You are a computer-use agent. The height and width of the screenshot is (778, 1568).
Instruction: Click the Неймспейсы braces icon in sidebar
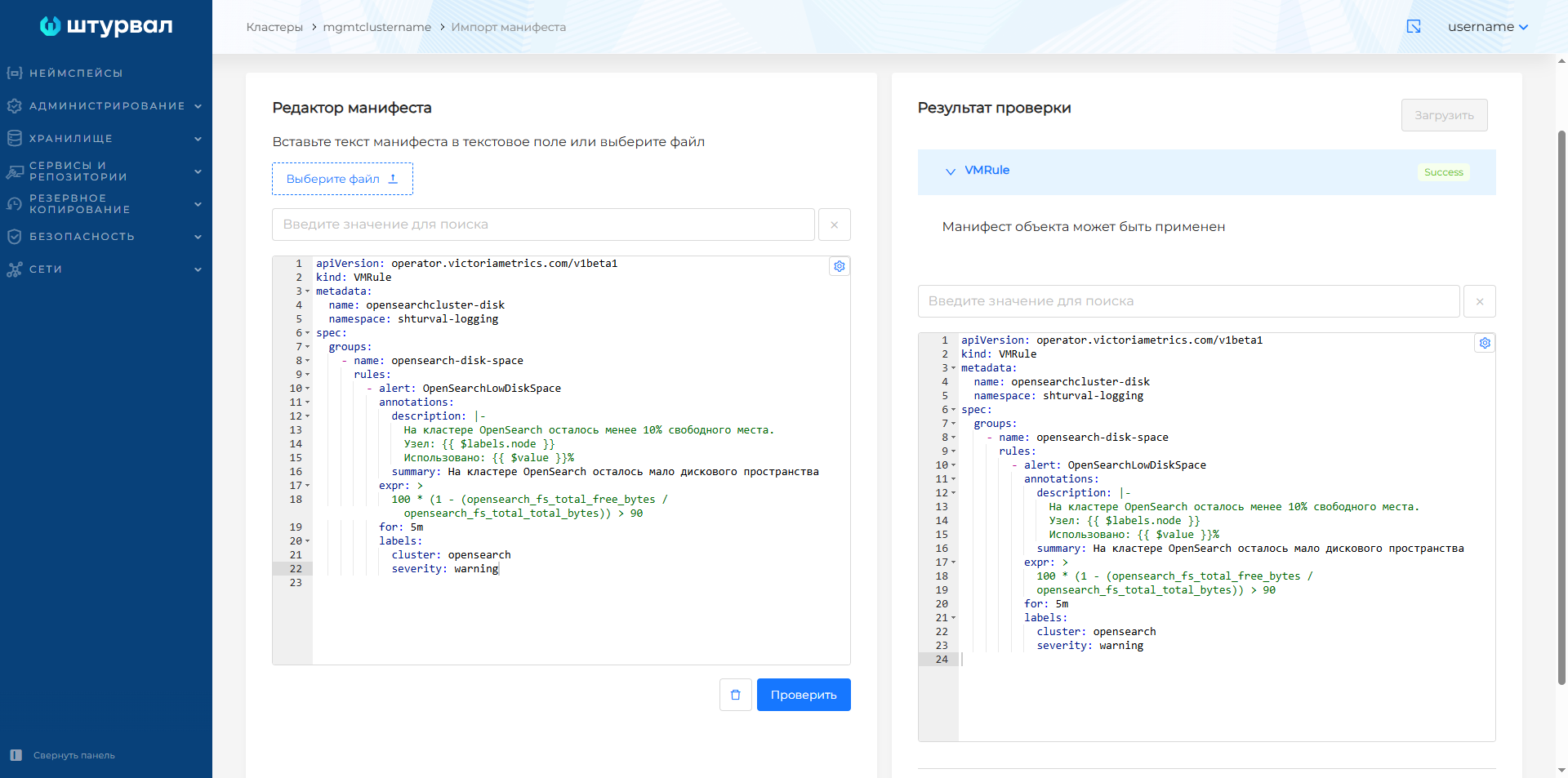(14, 73)
